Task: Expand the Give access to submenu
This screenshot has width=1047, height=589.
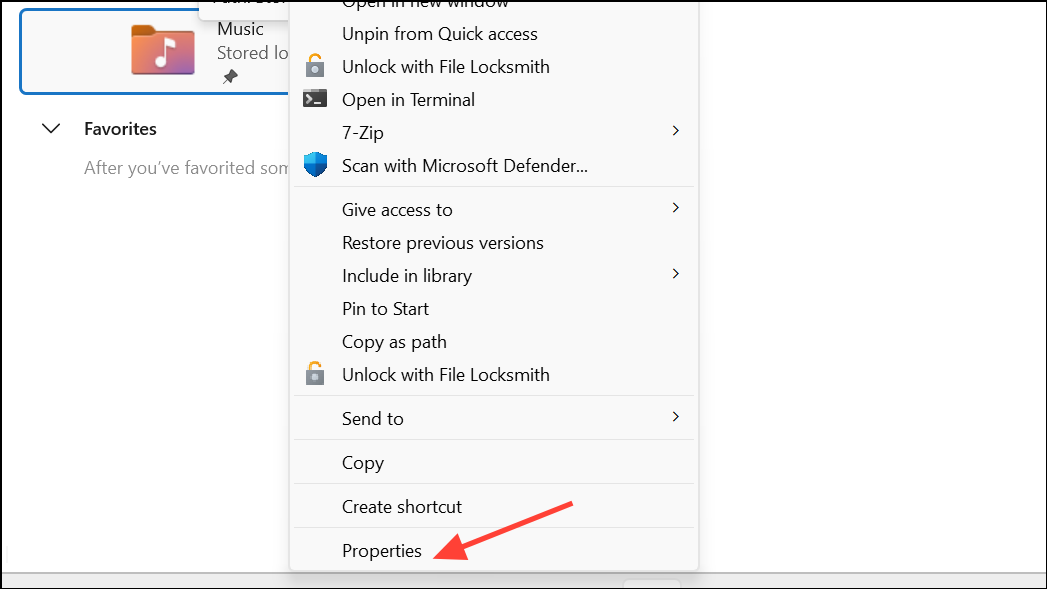Action: pyautogui.click(x=675, y=208)
